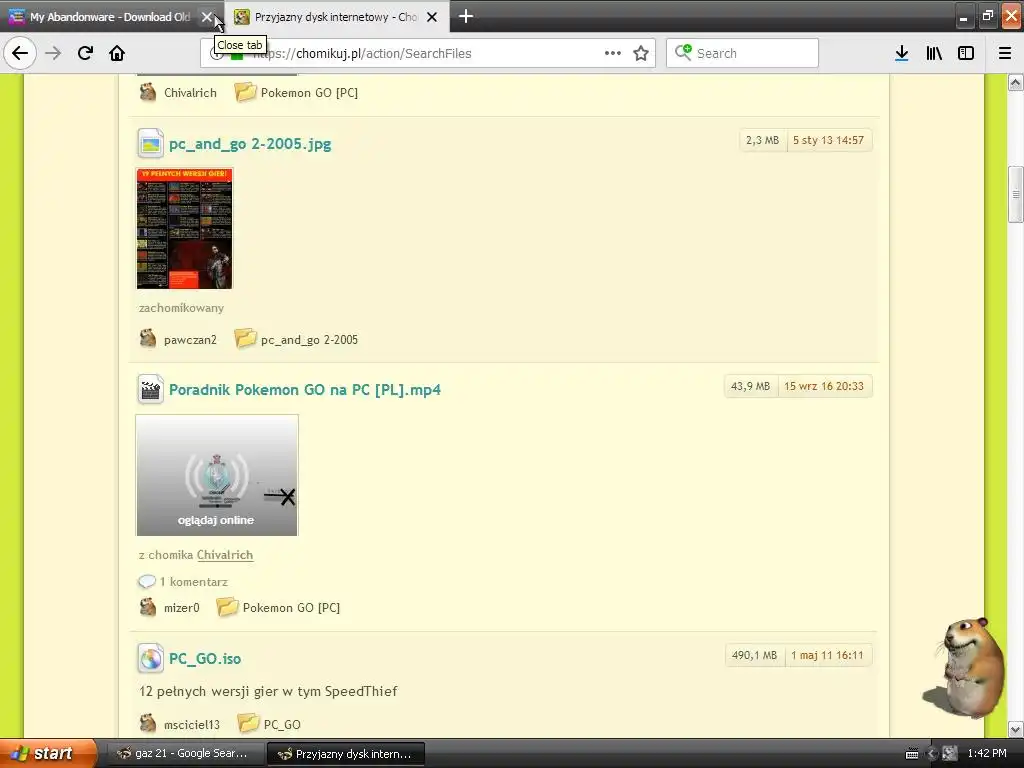Click the forward navigation arrow
Screen dimensions: 1024x768
(x=53, y=53)
